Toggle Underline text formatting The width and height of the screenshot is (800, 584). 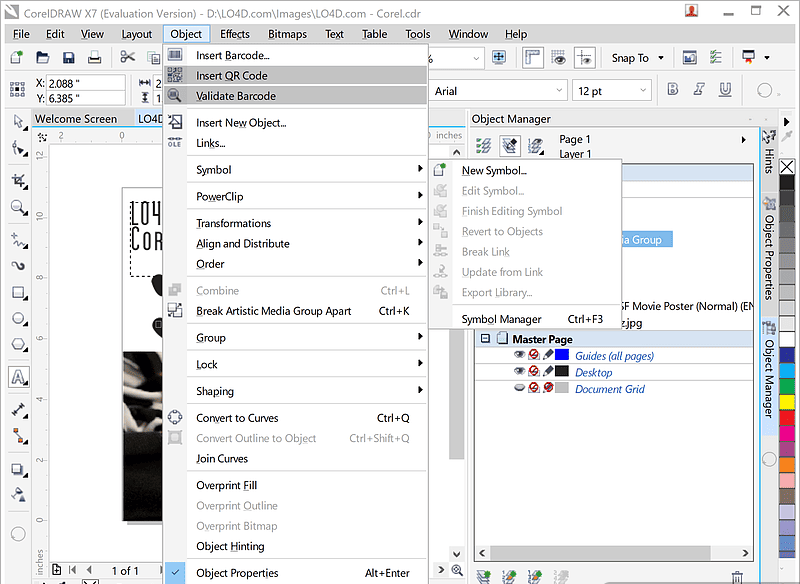725,90
